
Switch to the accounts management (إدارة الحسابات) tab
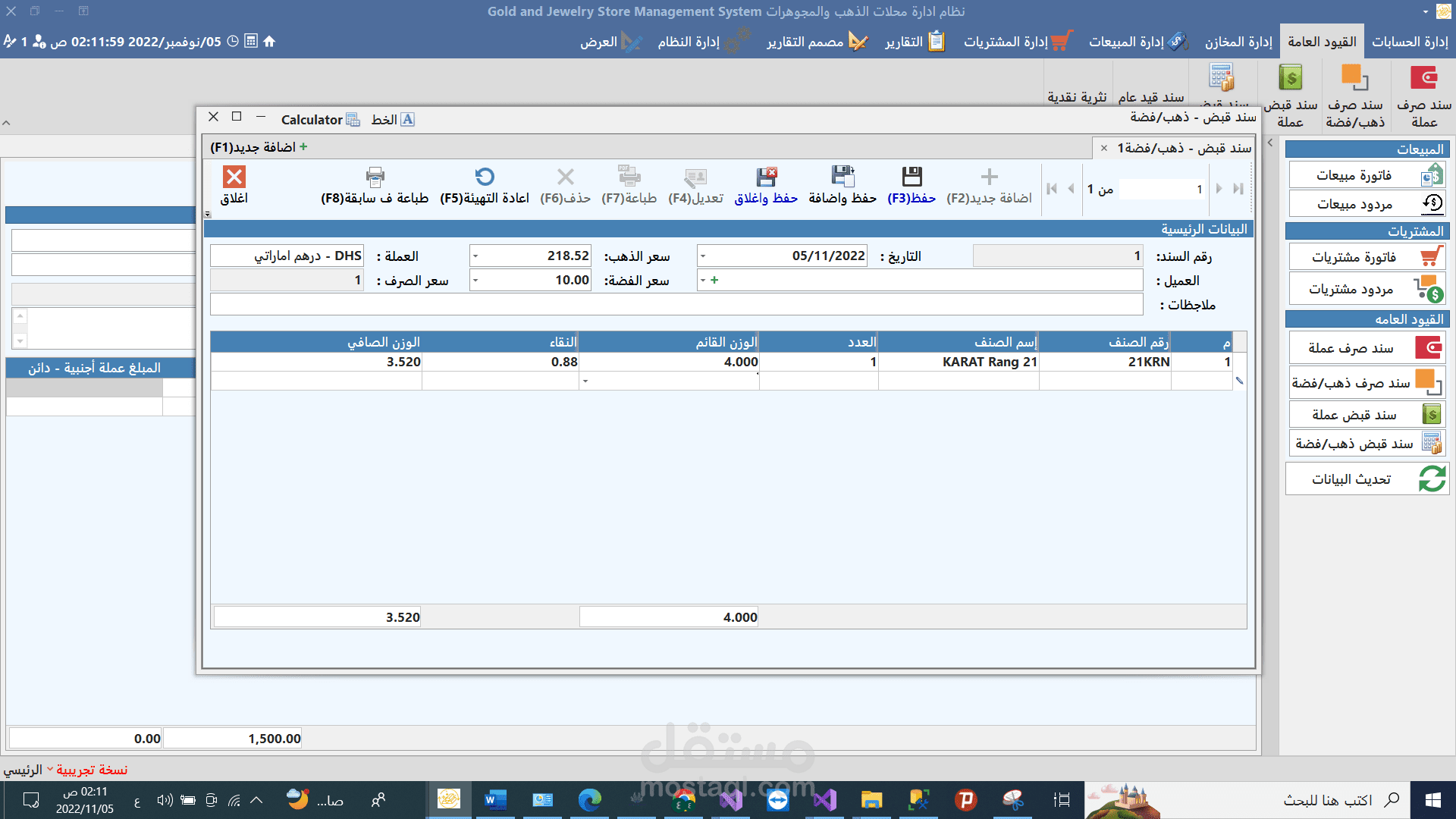pyautogui.click(x=1410, y=42)
